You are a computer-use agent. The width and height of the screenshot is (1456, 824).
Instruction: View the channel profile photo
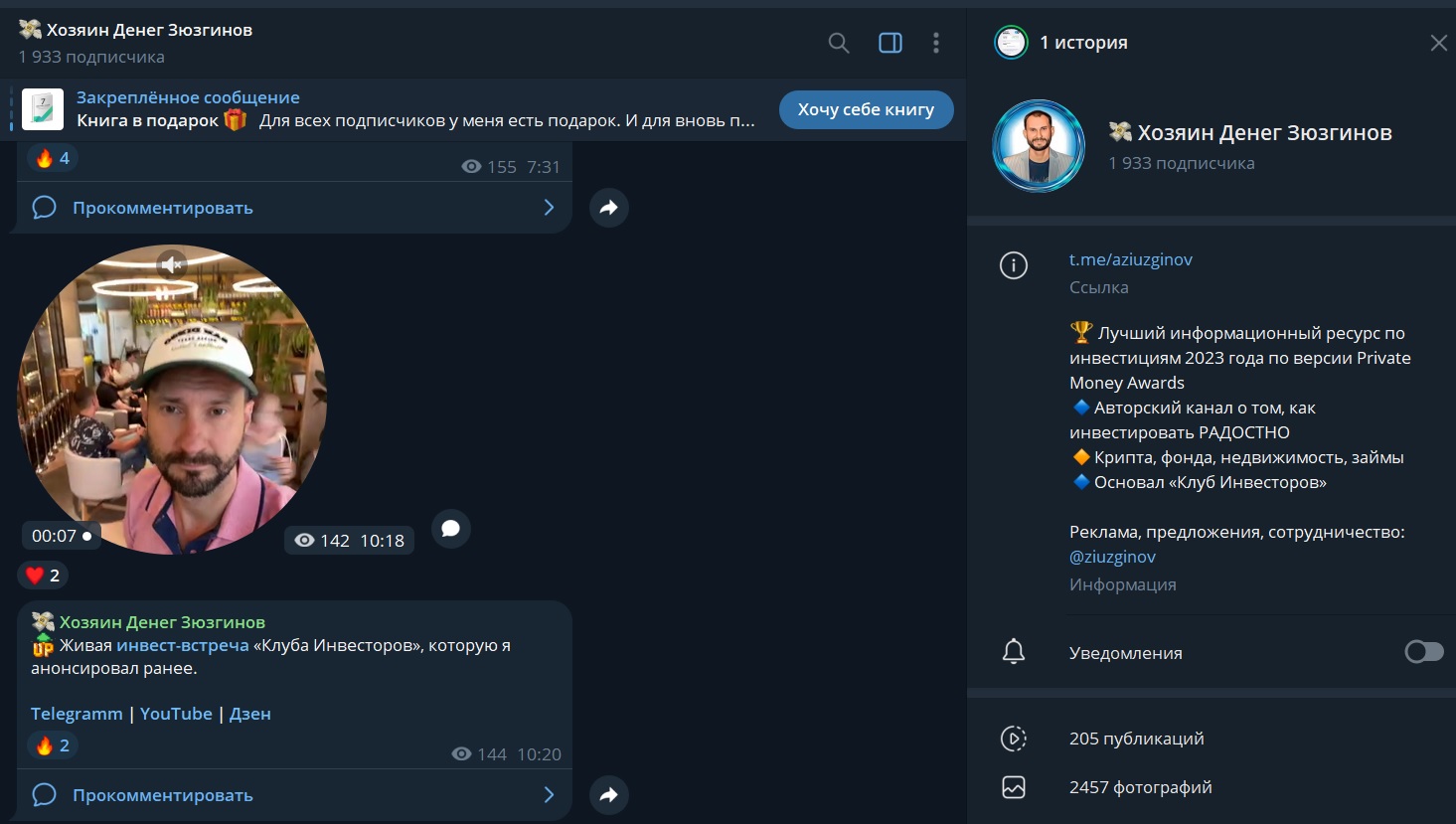click(1039, 146)
